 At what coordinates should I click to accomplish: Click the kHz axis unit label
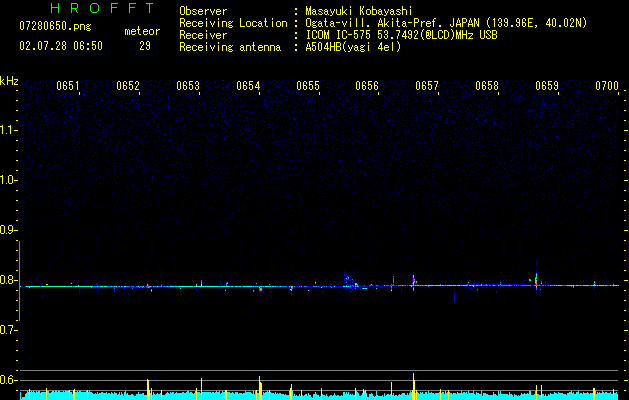[9, 81]
